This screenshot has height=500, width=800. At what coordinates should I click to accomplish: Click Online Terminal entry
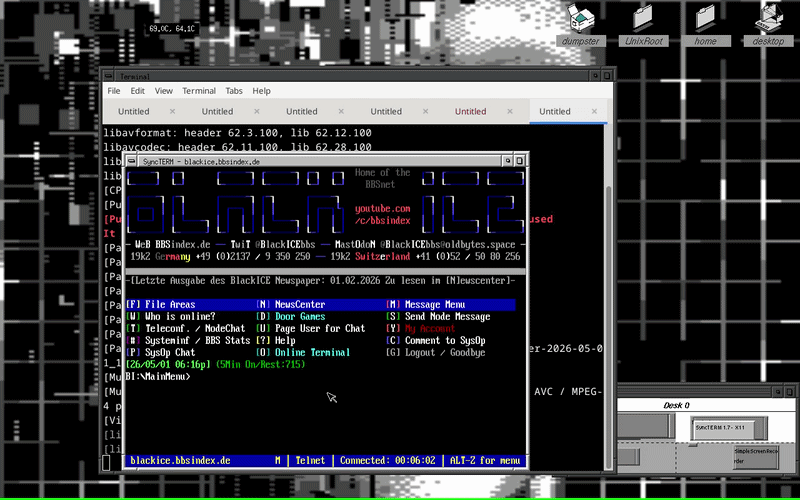(x=304, y=353)
